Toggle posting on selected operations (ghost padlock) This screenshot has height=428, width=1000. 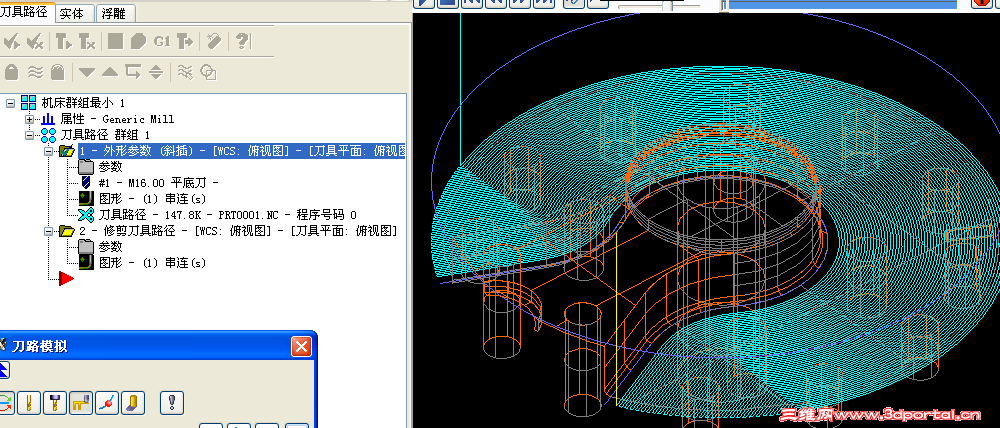(x=58, y=71)
